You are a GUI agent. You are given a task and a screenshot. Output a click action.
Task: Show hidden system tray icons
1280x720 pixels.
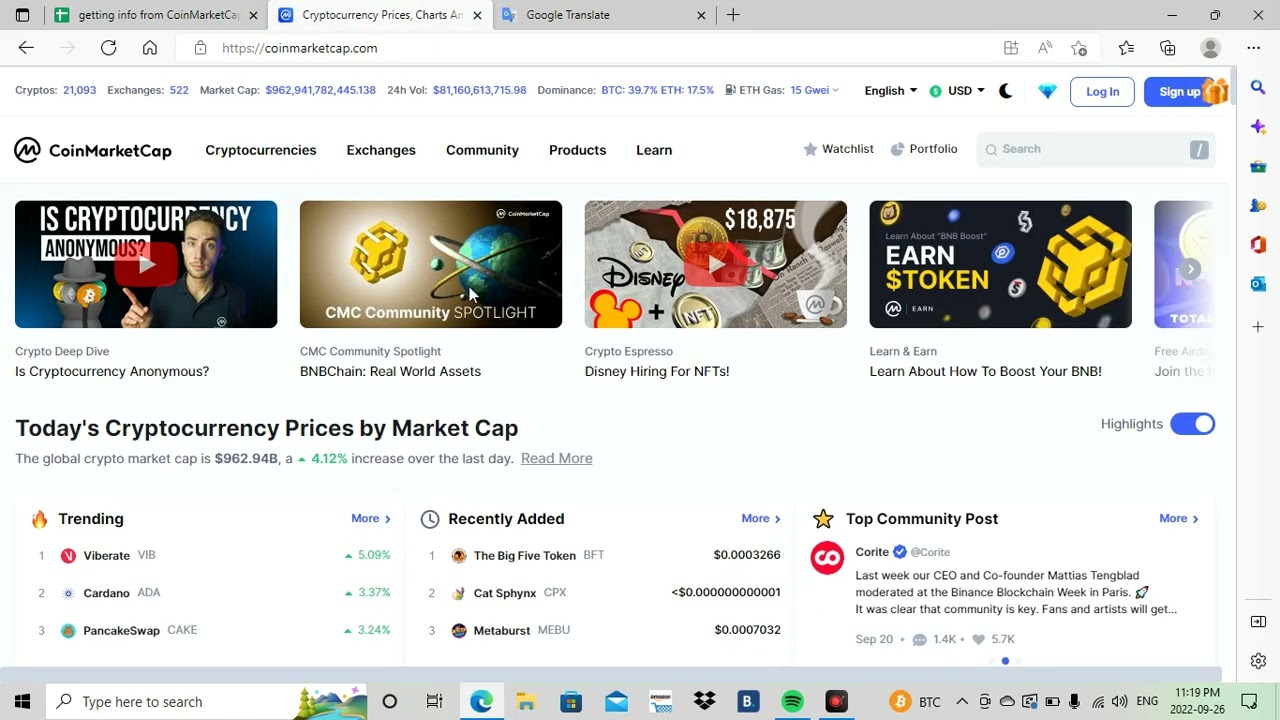pyautogui.click(x=962, y=701)
